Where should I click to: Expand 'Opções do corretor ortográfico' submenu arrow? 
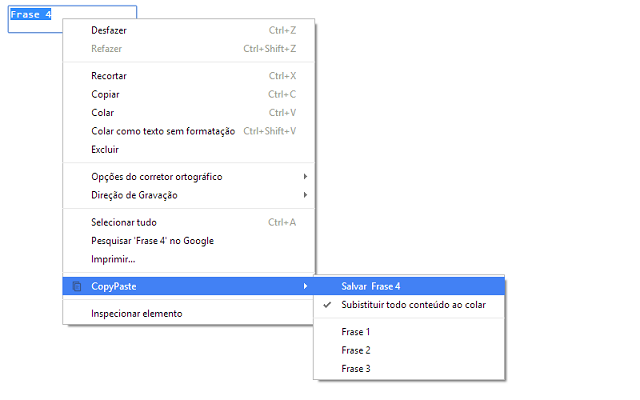coord(305,177)
